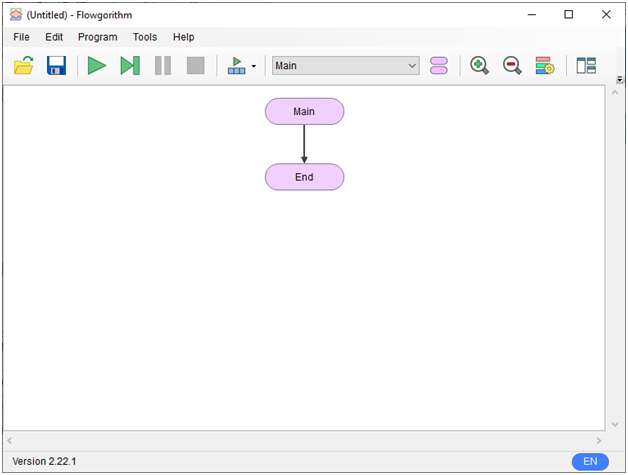Zoom in on the flowchart

[479, 65]
